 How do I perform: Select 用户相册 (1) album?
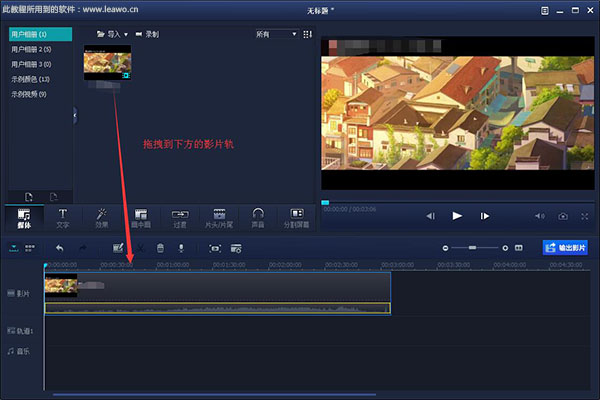[40, 34]
